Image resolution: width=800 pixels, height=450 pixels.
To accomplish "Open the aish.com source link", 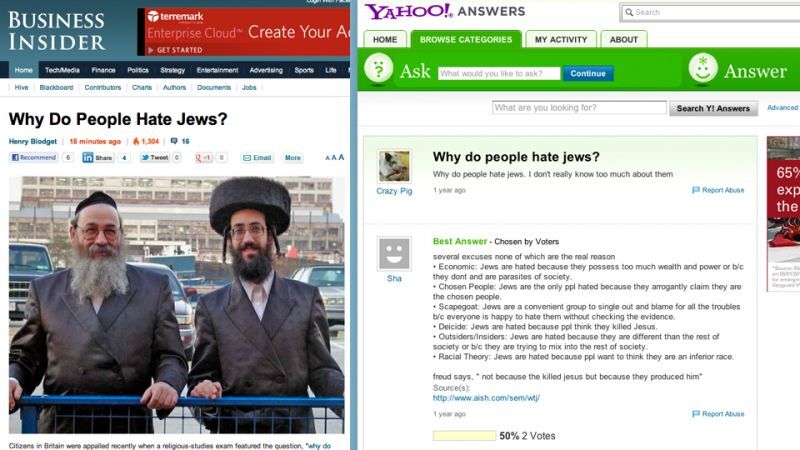I will point(486,398).
